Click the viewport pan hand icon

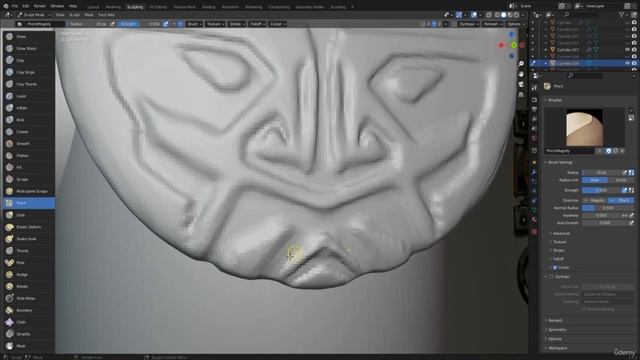(x=521, y=74)
